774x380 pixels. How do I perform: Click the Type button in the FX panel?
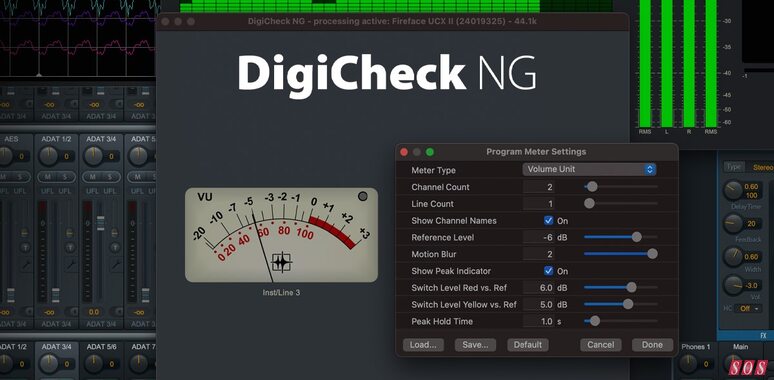(734, 167)
